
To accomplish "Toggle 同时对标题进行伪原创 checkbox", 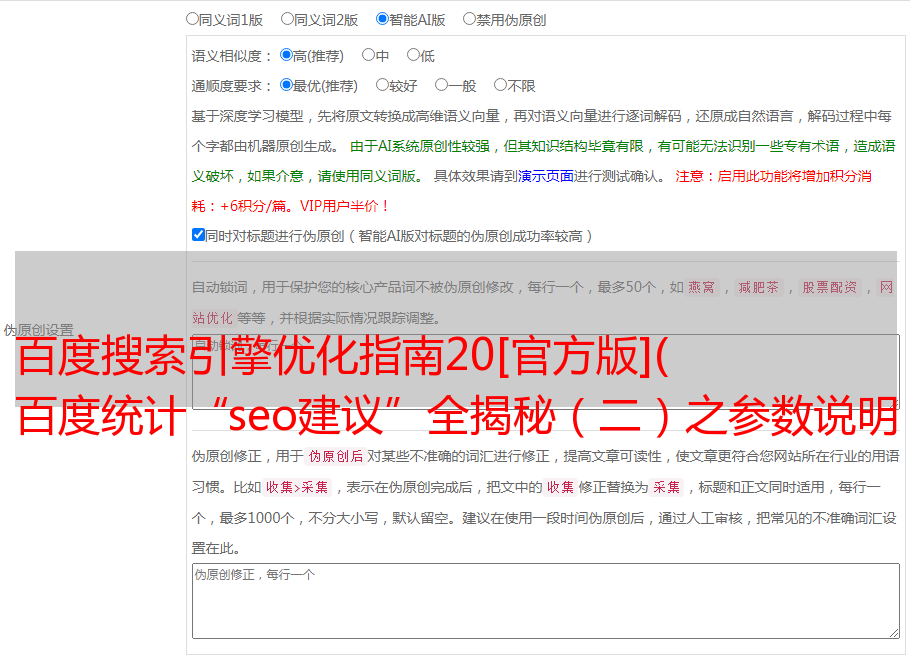I will [198, 235].
